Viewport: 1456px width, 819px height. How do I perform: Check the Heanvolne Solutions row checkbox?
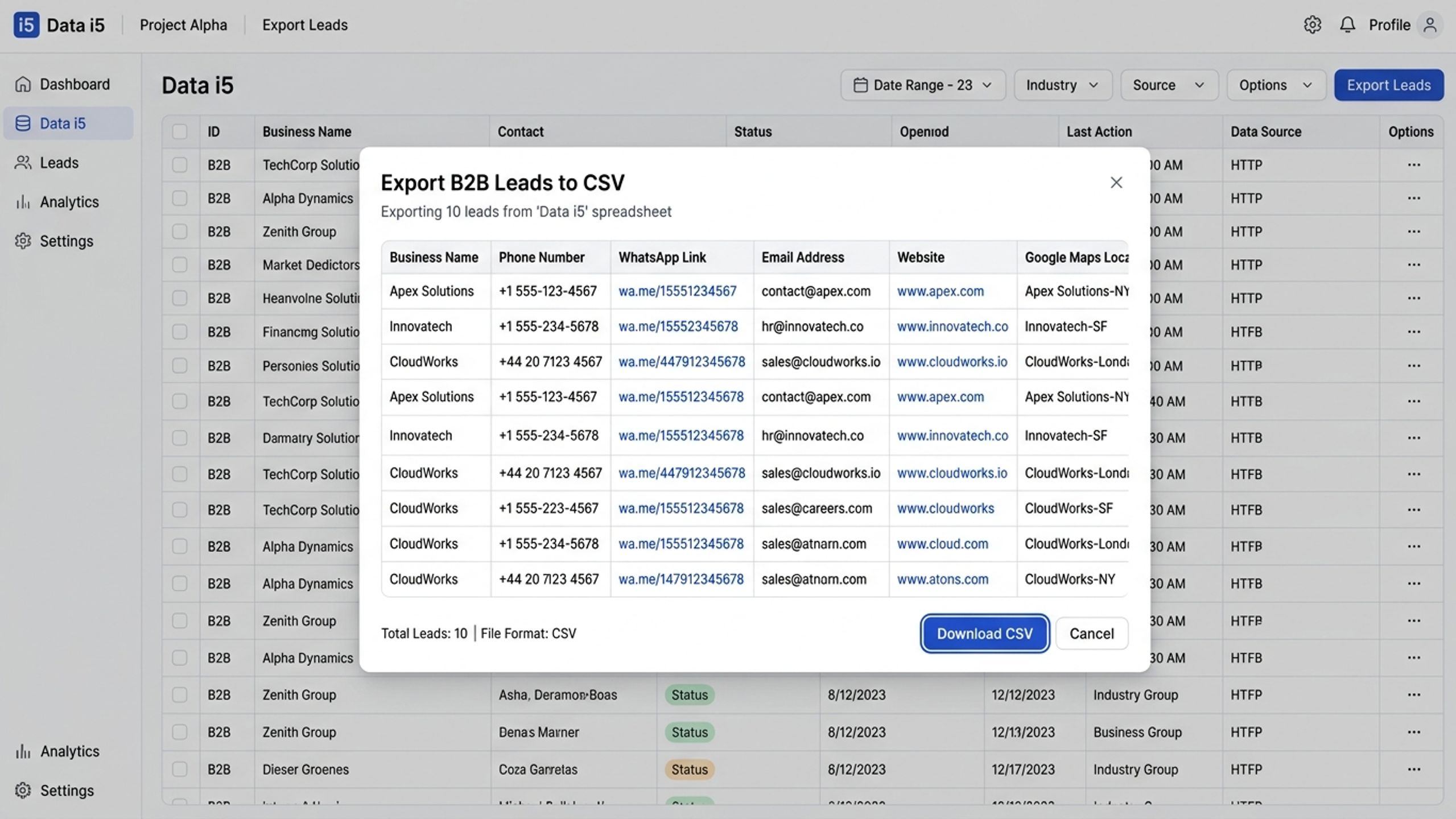pos(180,298)
